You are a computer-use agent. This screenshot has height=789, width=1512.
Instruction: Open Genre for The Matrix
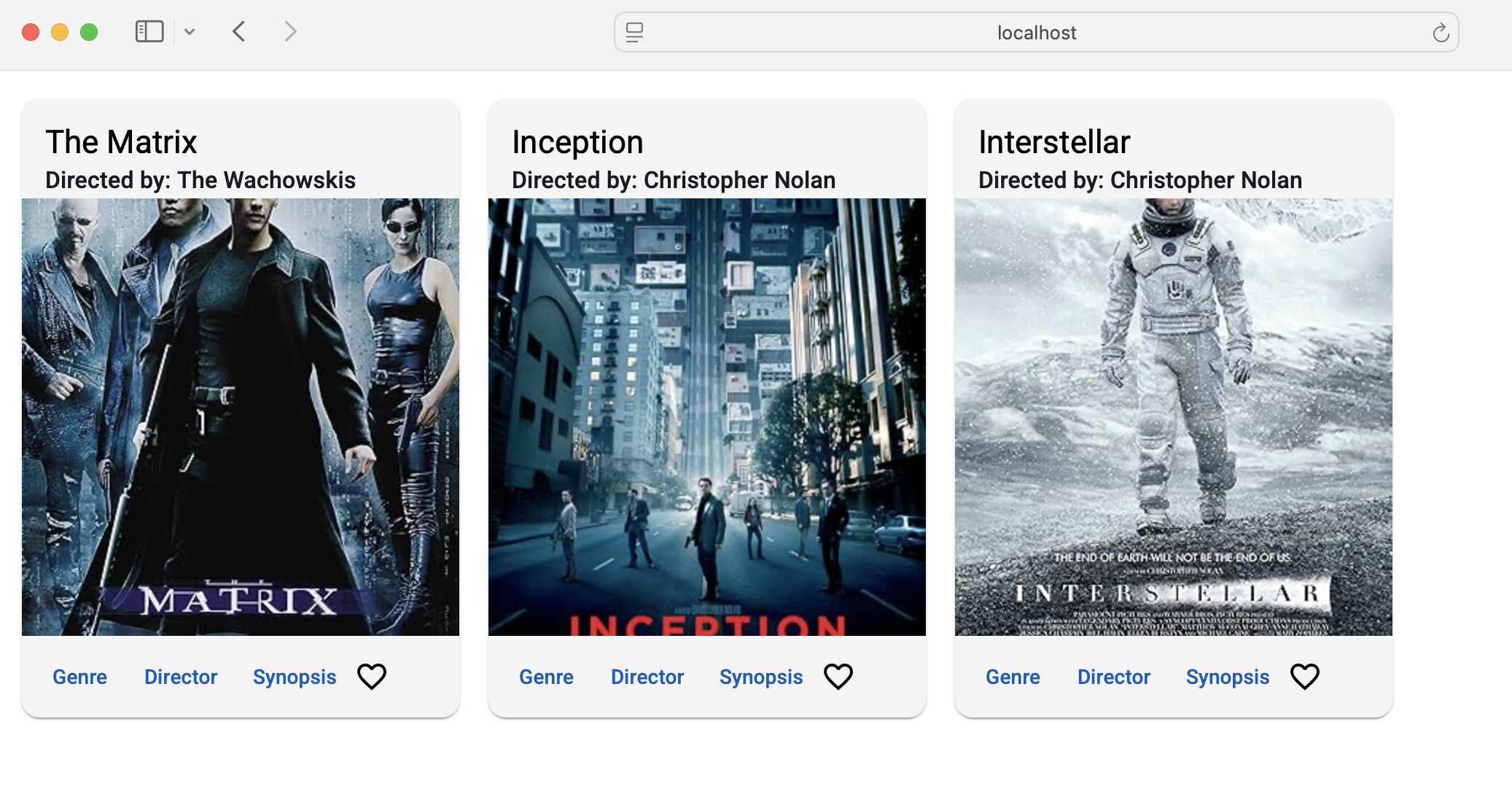pyautogui.click(x=79, y=677)
